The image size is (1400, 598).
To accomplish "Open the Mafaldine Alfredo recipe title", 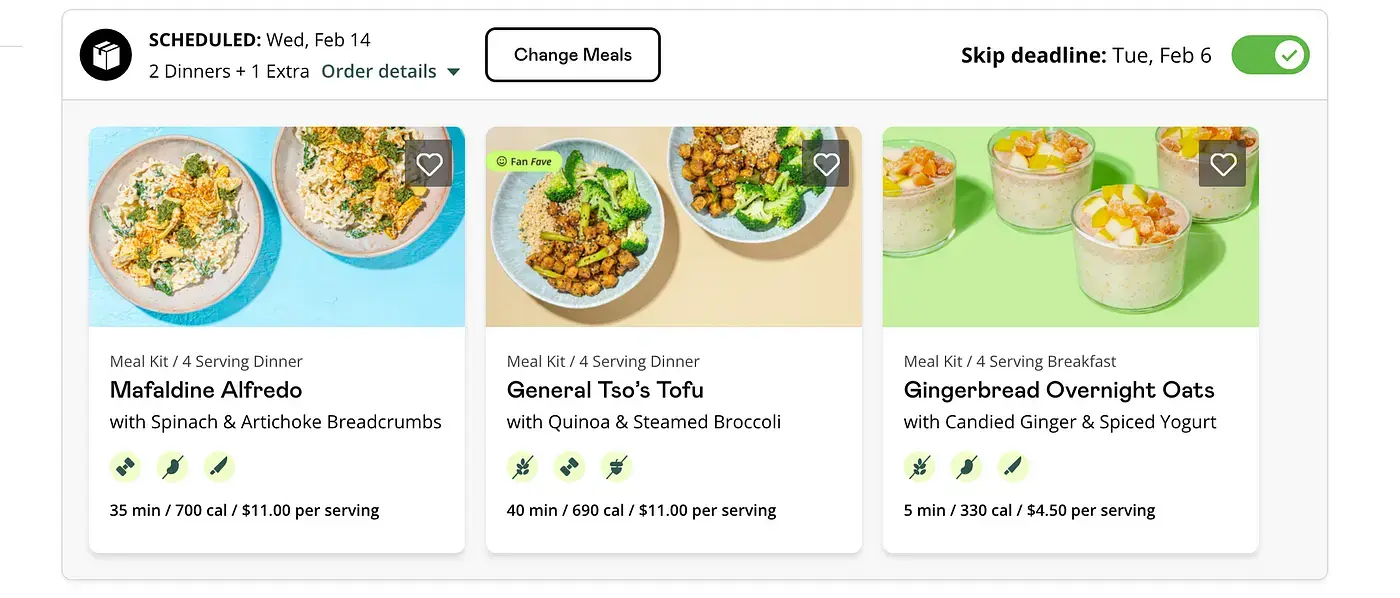I will [206, 390].
